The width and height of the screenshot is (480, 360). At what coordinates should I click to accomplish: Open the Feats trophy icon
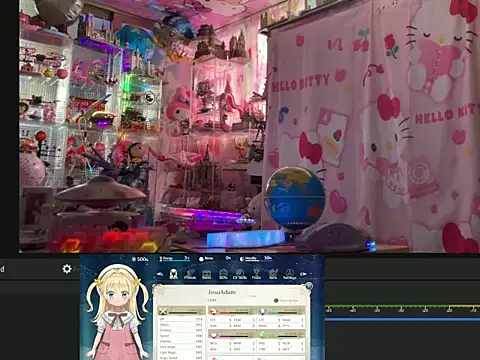[256, 274]
